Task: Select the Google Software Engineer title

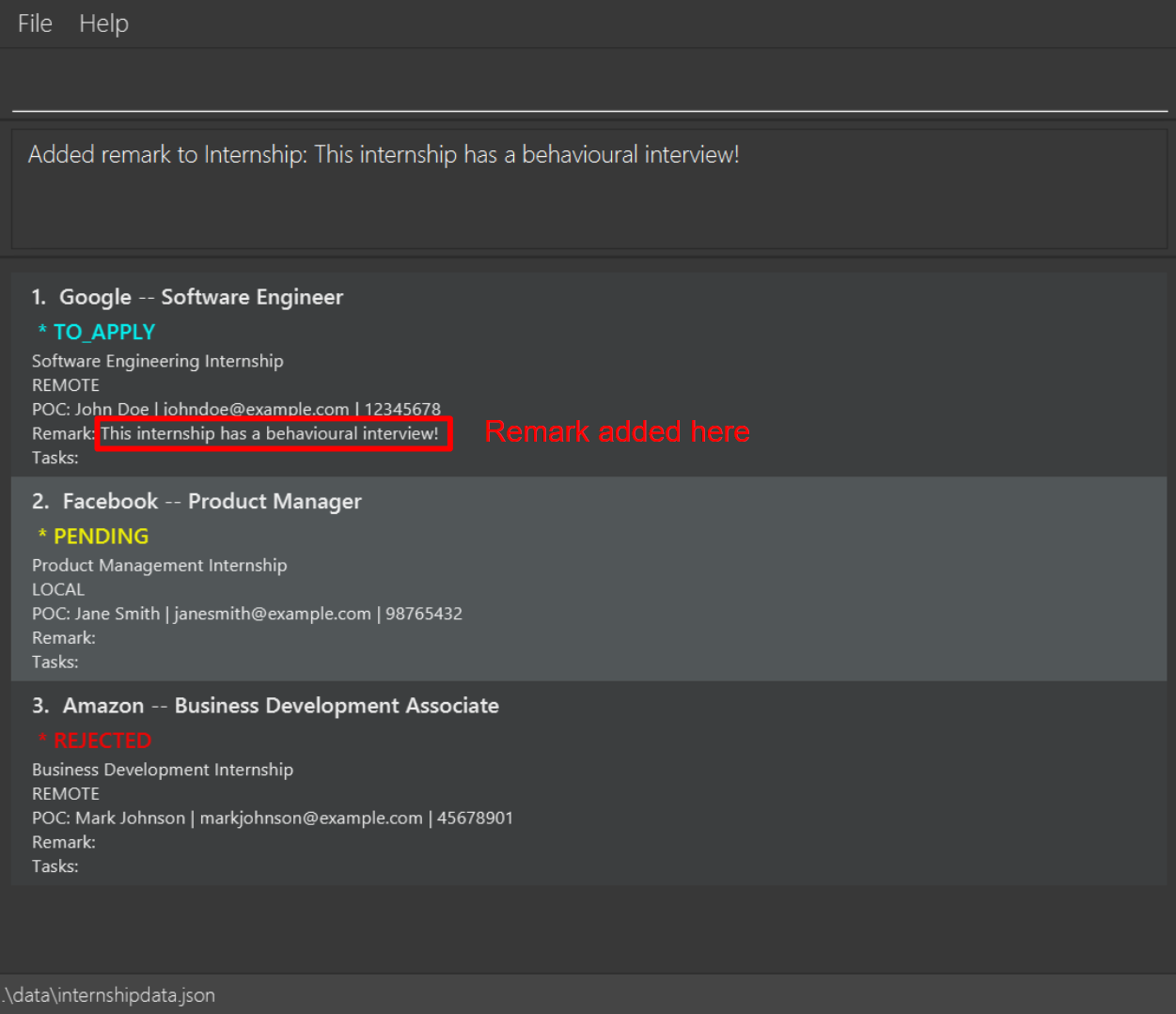Action: [x=200, y=297]
